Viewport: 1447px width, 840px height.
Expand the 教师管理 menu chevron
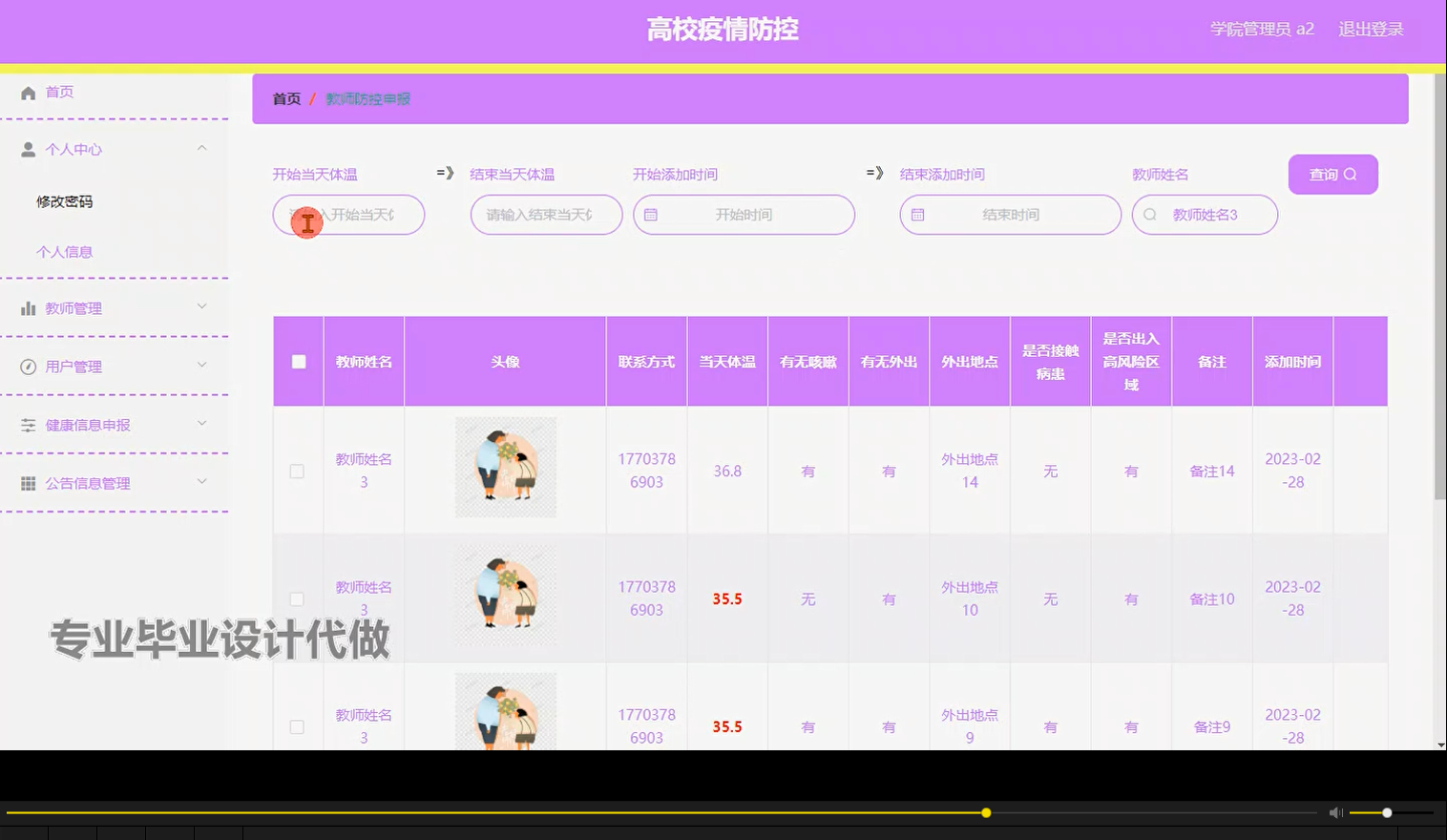pyautogui.click(x=201, y=306)
